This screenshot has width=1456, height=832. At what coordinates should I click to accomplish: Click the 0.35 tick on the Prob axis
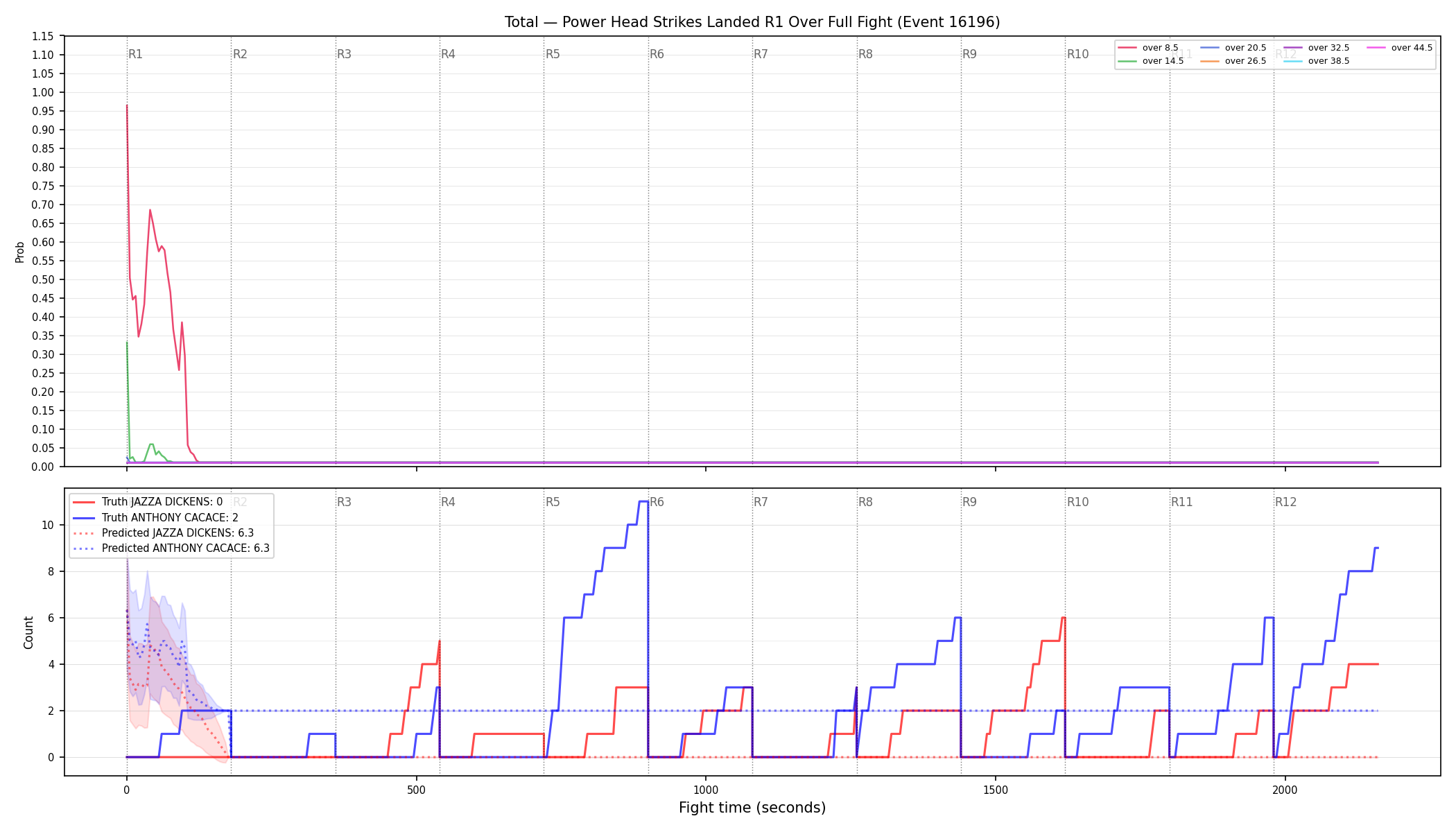(43, 336)
